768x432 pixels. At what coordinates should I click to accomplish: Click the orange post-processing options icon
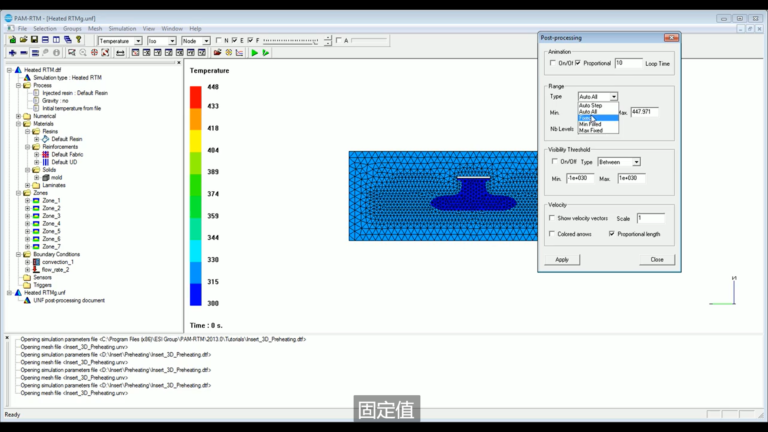[228, 52]
